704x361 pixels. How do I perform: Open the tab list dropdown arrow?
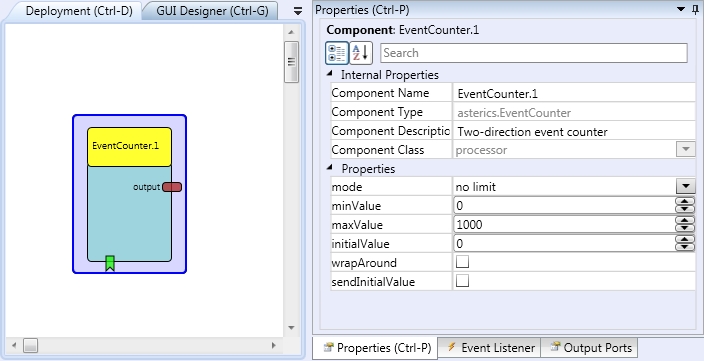297,12
